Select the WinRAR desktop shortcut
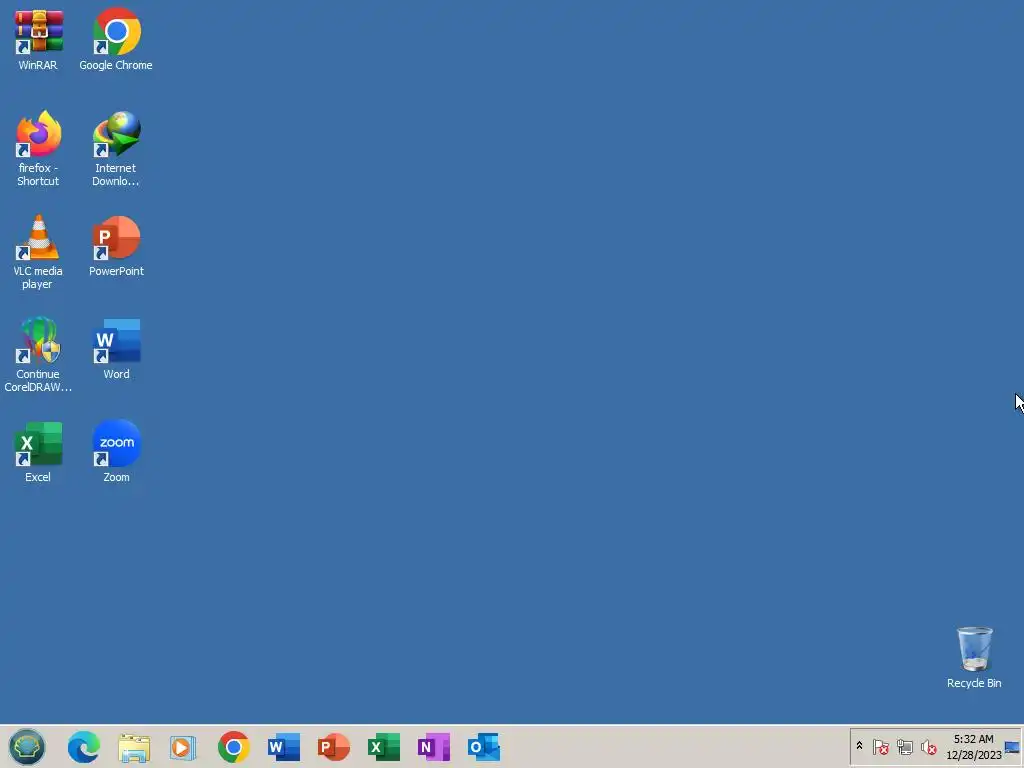The image size is (1024, 768). point(38,39)
